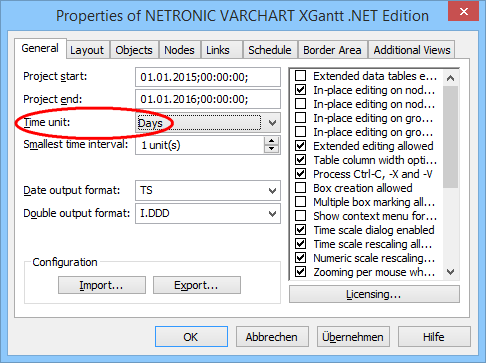The image size is (486, 363).
Task: Cancel with the Abbrechen button
Action: click(x=272, y=337)
